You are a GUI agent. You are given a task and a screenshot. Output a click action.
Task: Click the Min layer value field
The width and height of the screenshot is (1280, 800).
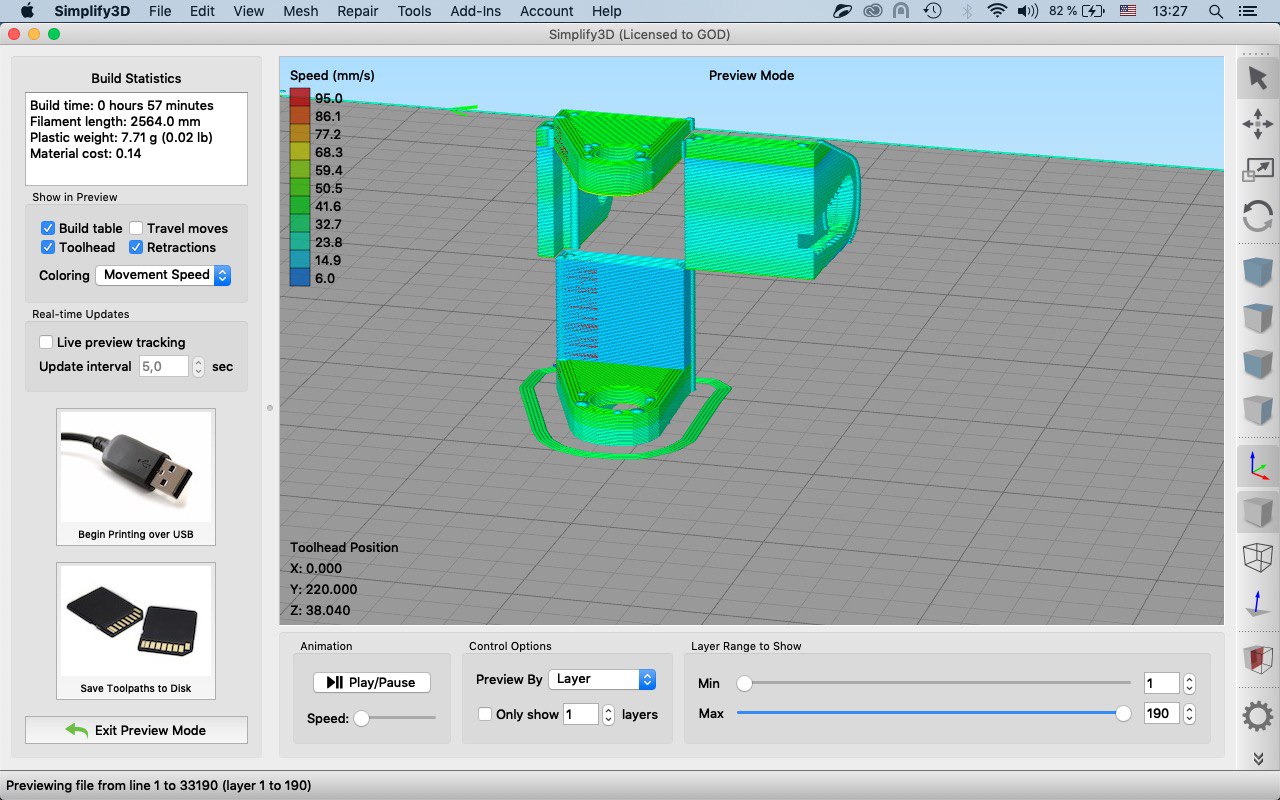[1162, 684]
